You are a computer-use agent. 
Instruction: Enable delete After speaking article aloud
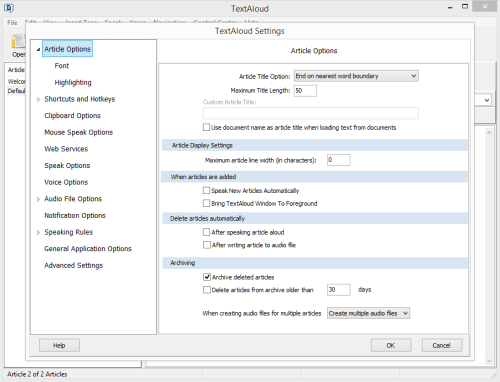[x=207, y=232]
